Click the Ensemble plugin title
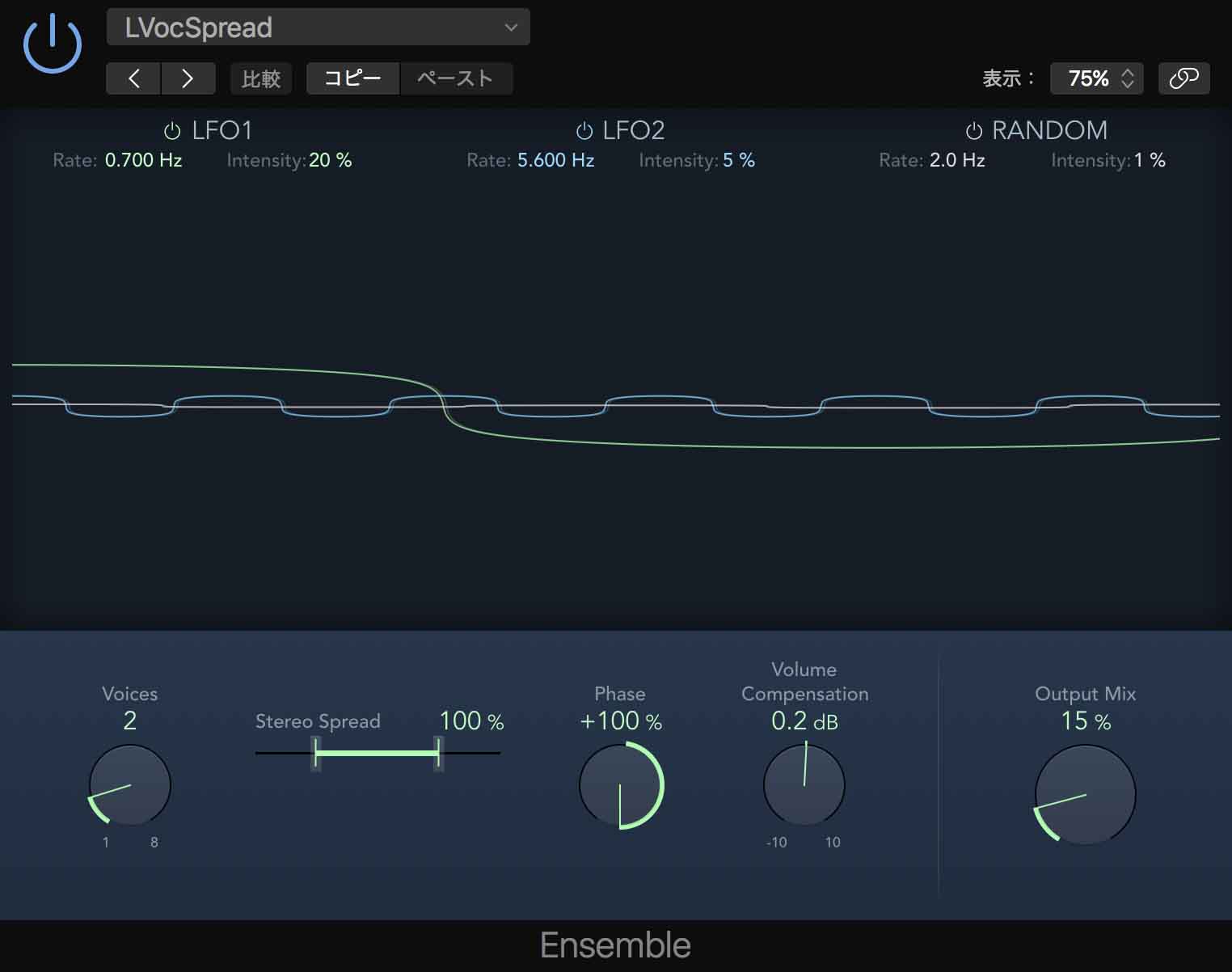 [x=615, y=945]
